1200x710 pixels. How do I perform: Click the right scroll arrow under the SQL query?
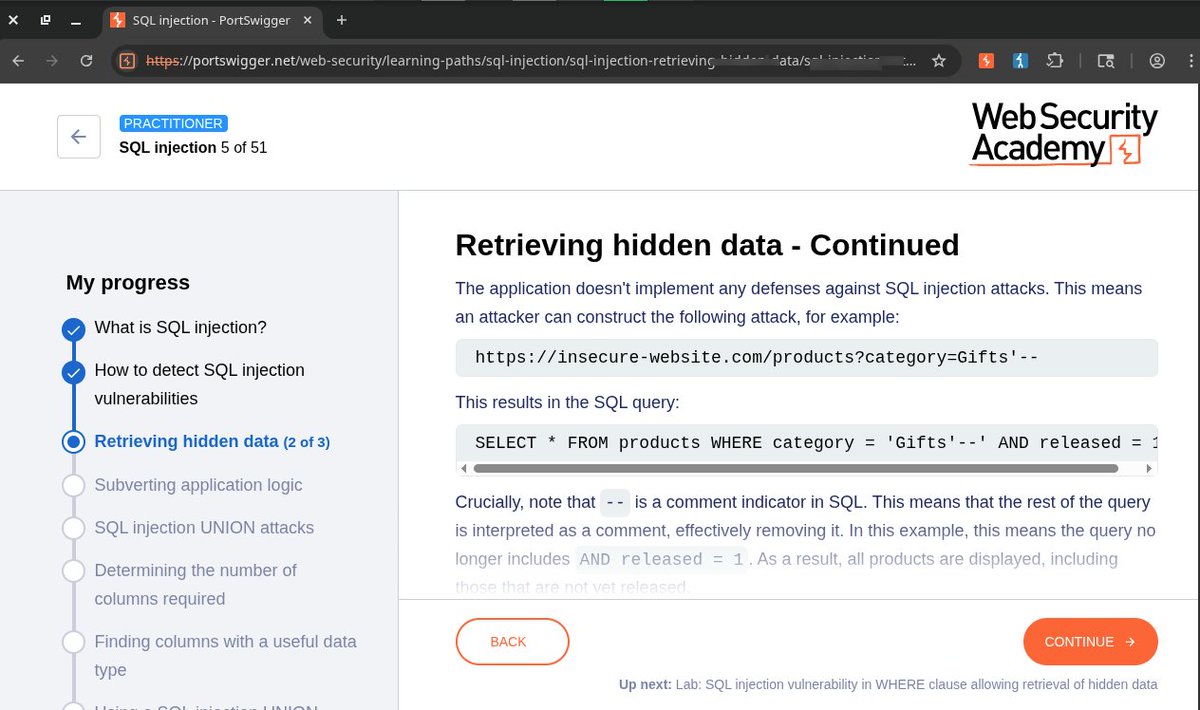click(1151, 468)
